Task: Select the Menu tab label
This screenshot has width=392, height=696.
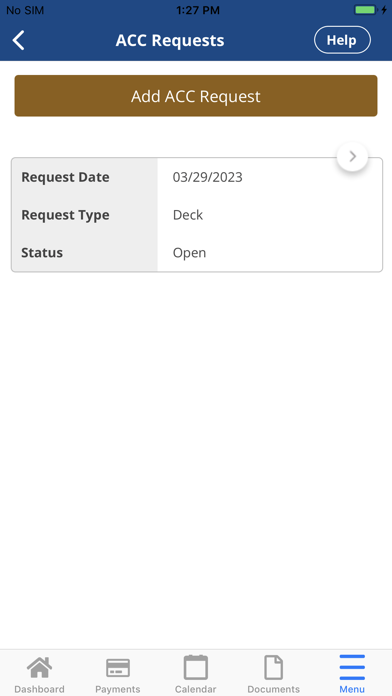Action: [x=352, y=689]
